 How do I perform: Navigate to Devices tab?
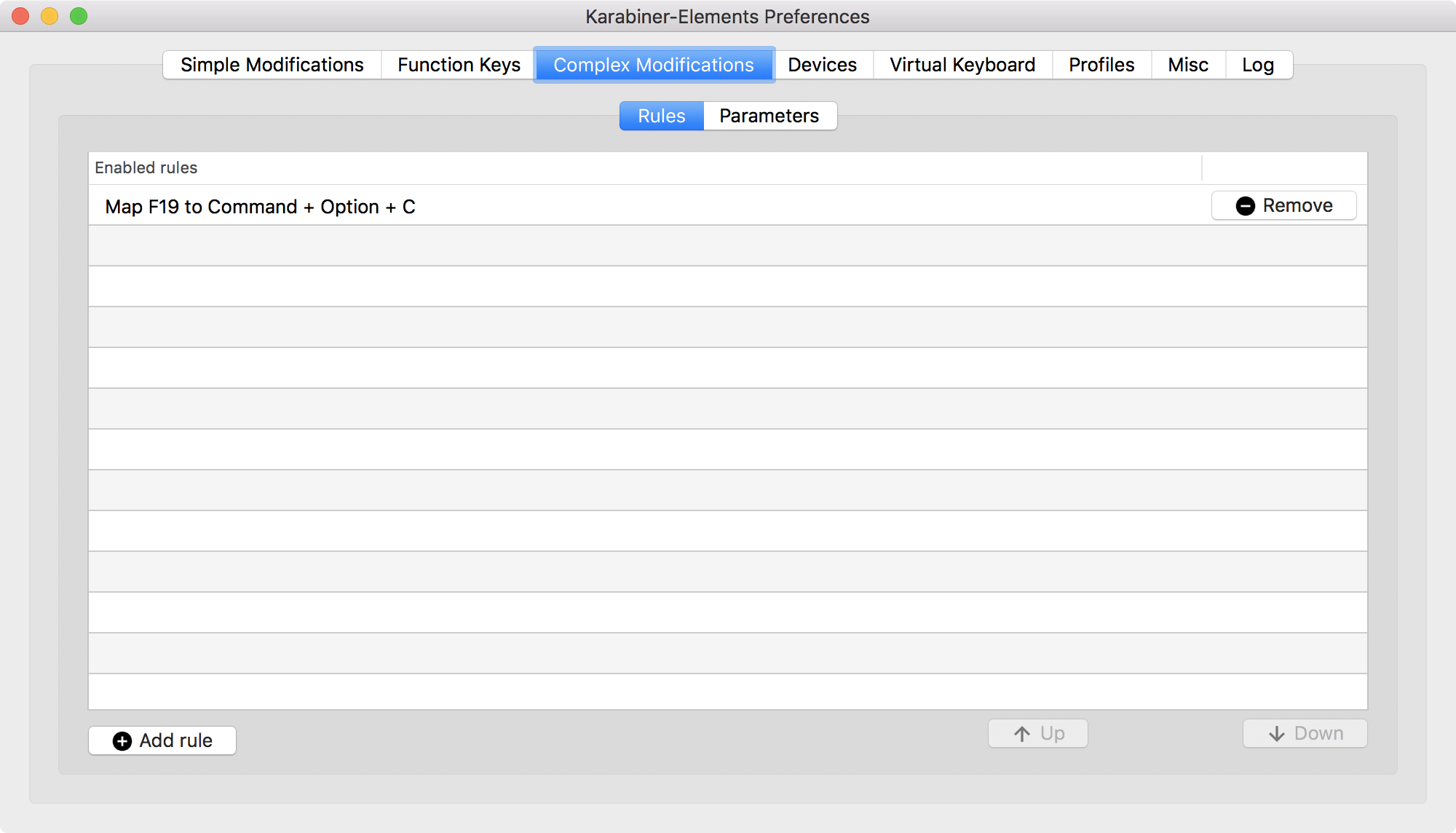[821, 65]
